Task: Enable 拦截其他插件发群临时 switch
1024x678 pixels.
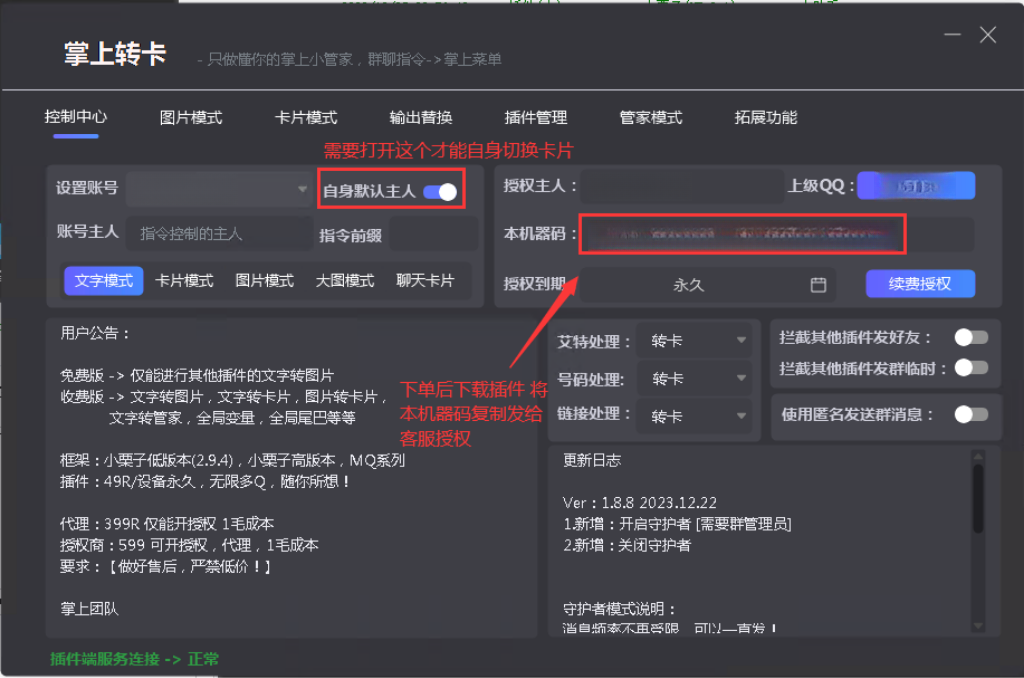Action: pyautogui.click(x=970, y=368)
